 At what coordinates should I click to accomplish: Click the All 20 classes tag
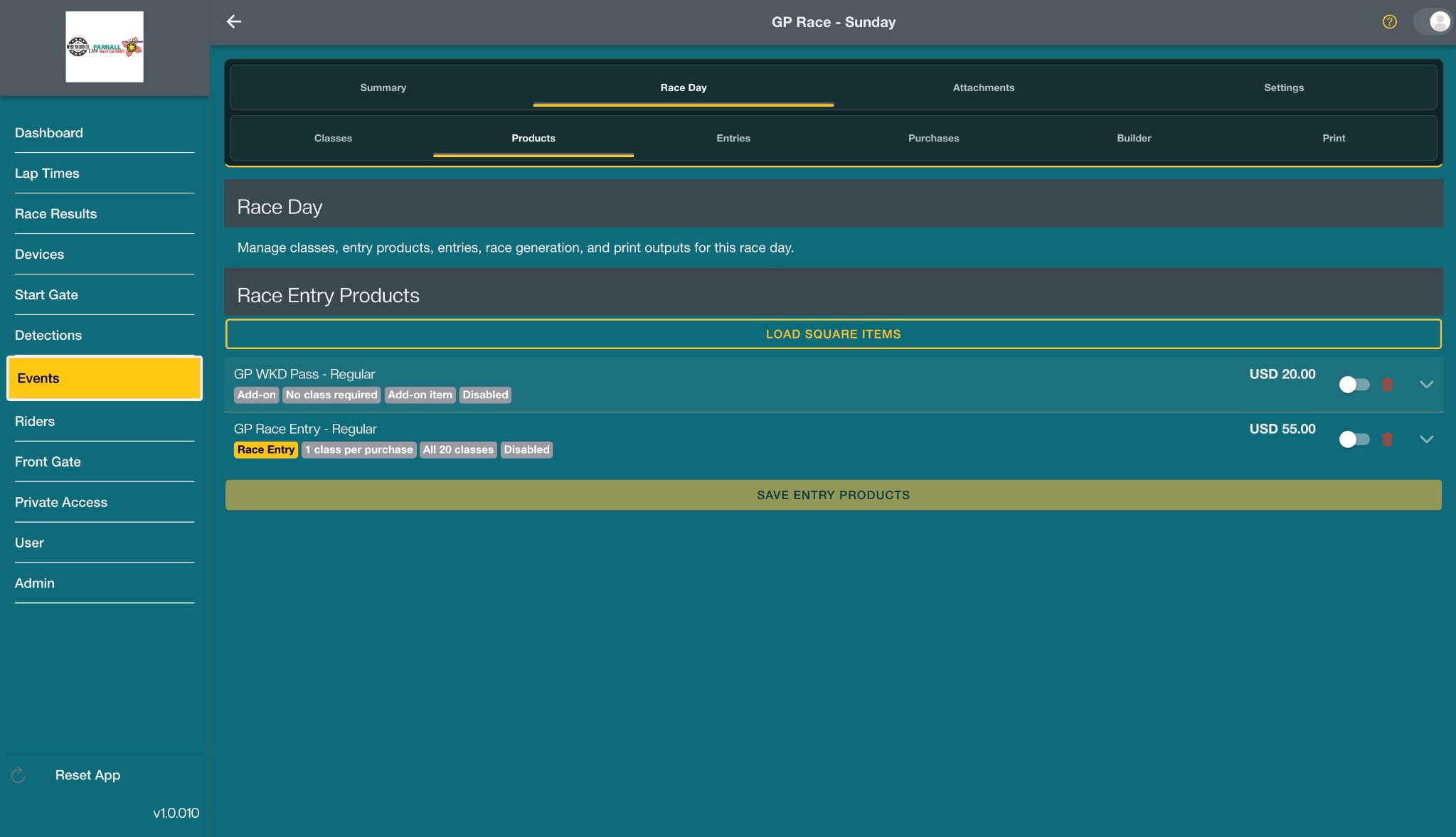coord(458,450)
